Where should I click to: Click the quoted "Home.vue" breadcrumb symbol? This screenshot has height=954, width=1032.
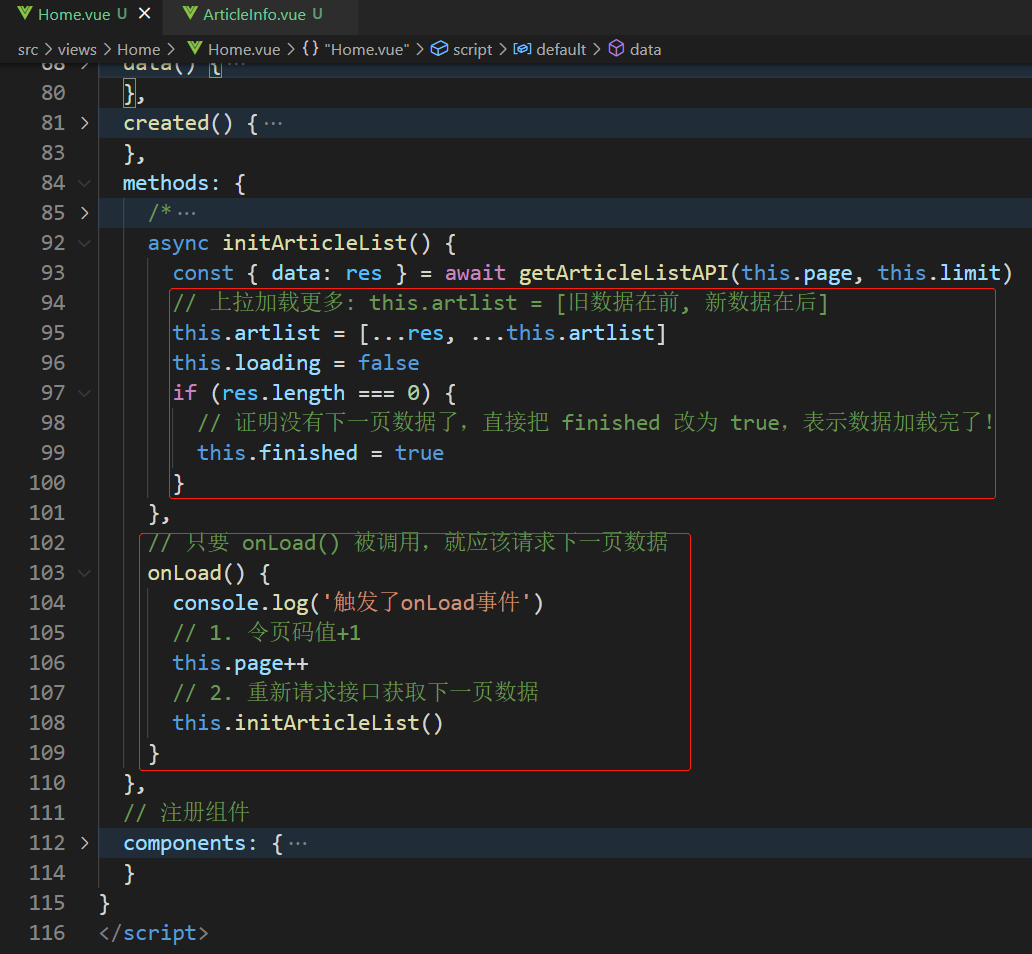point(367,49)
